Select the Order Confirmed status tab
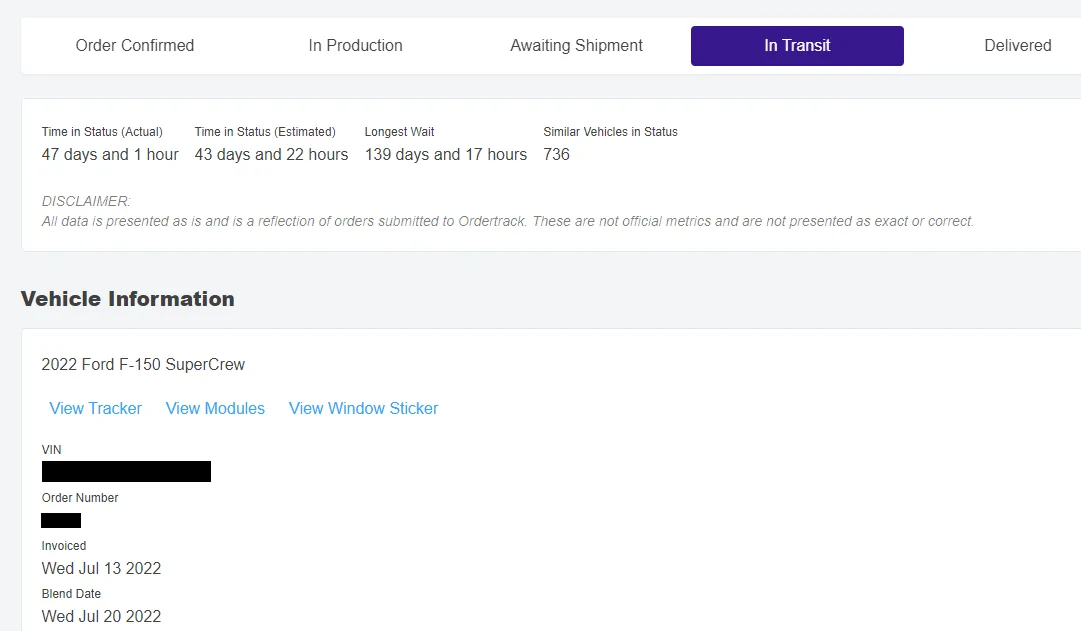The height and width of the screenshot is (631, 1081). (135, 46)
